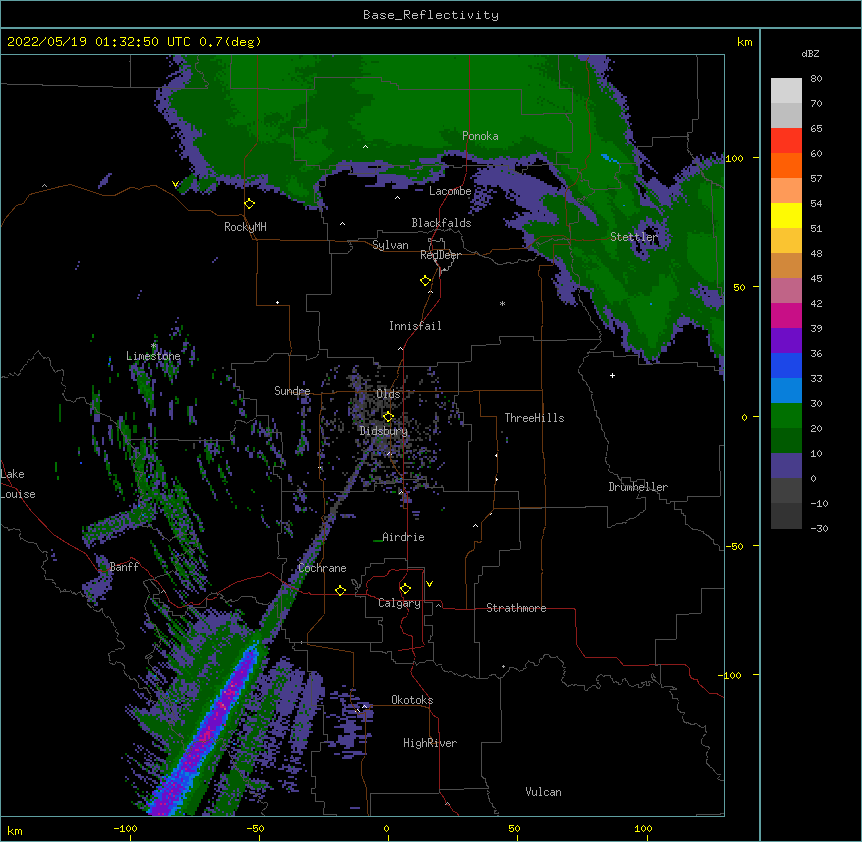Click the -30 value on dBZ legend

[819, 529]
